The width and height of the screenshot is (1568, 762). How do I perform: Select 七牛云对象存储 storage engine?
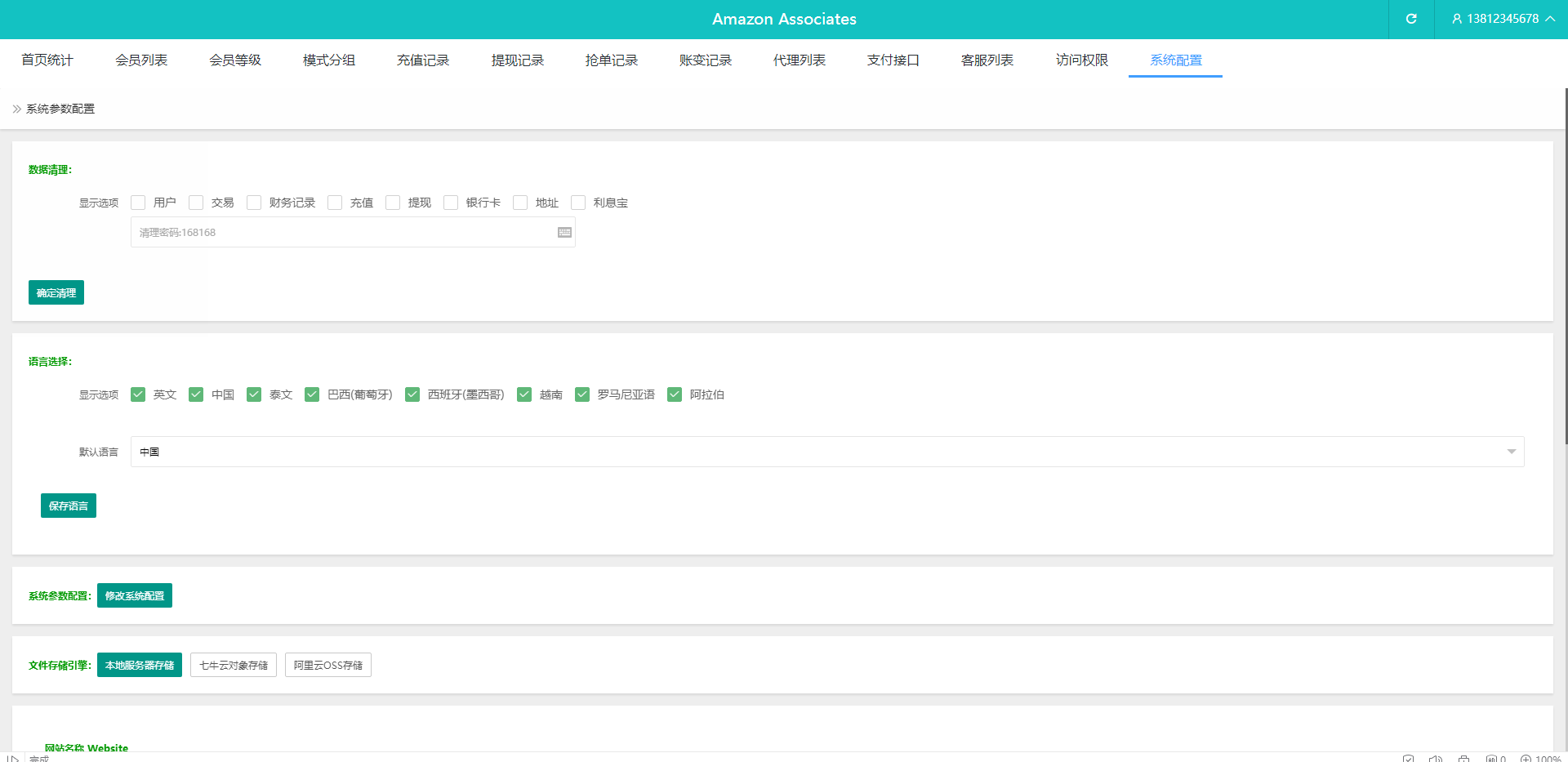tap(234, 665)
